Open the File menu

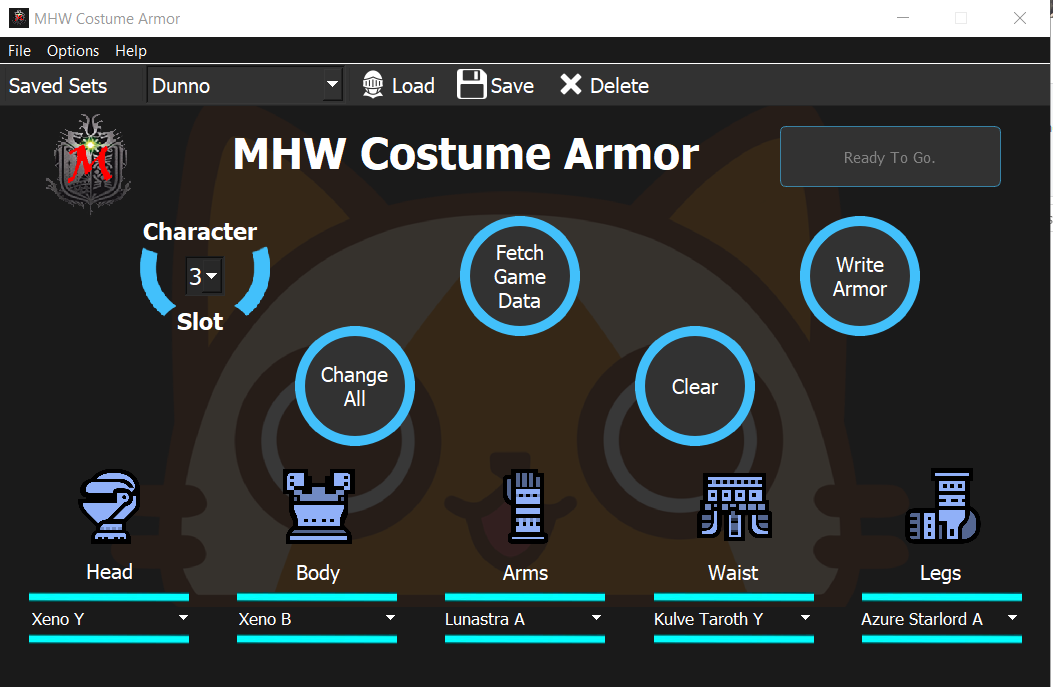tap(19, 50)
